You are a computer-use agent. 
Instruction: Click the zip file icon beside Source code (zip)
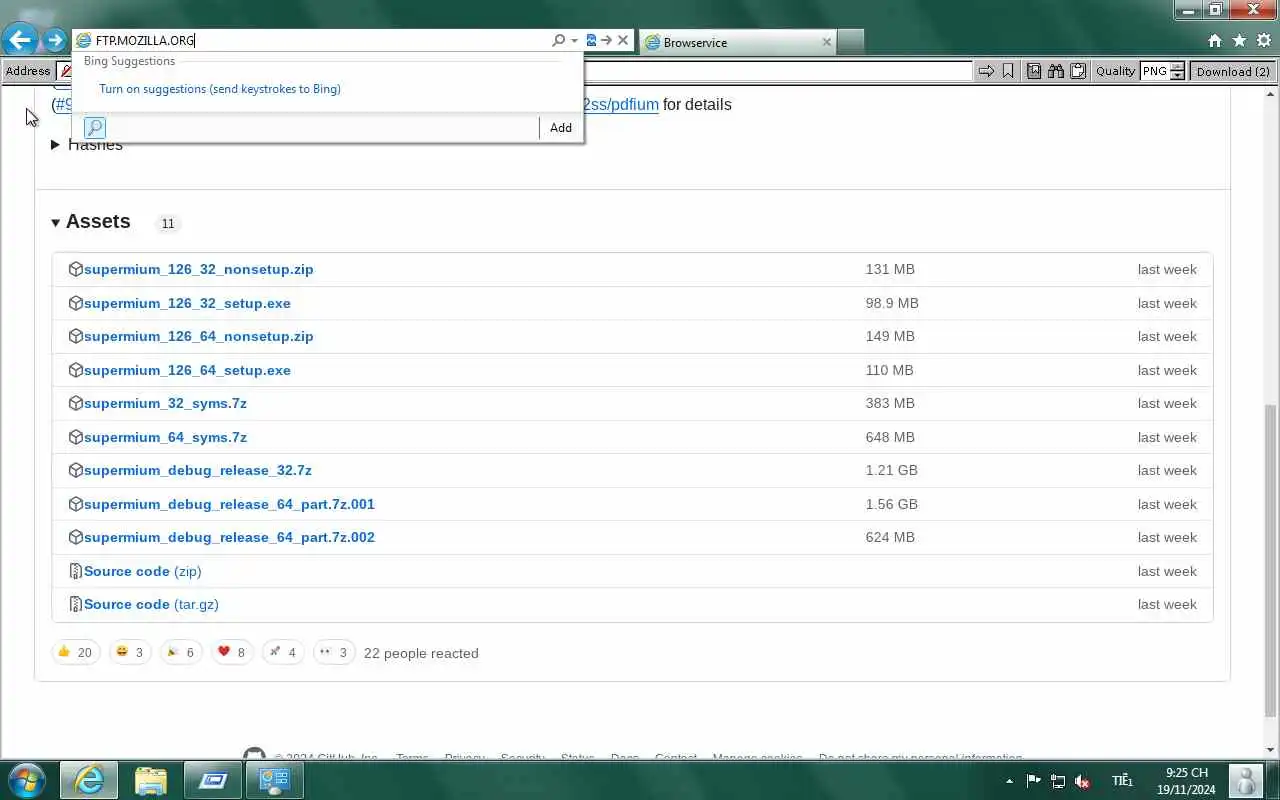(x=75, y=571)
